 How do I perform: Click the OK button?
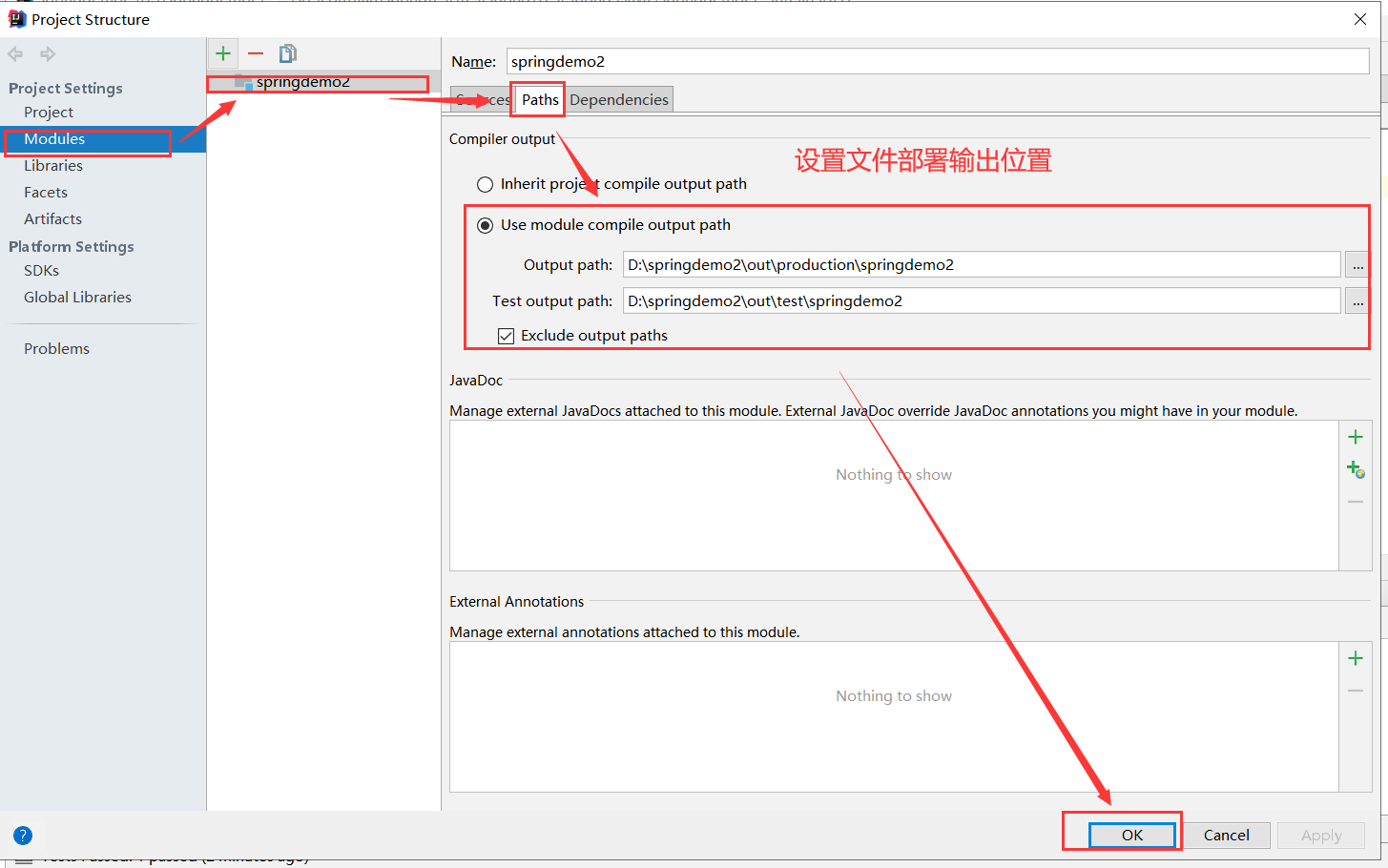(x=1132, y=835)
